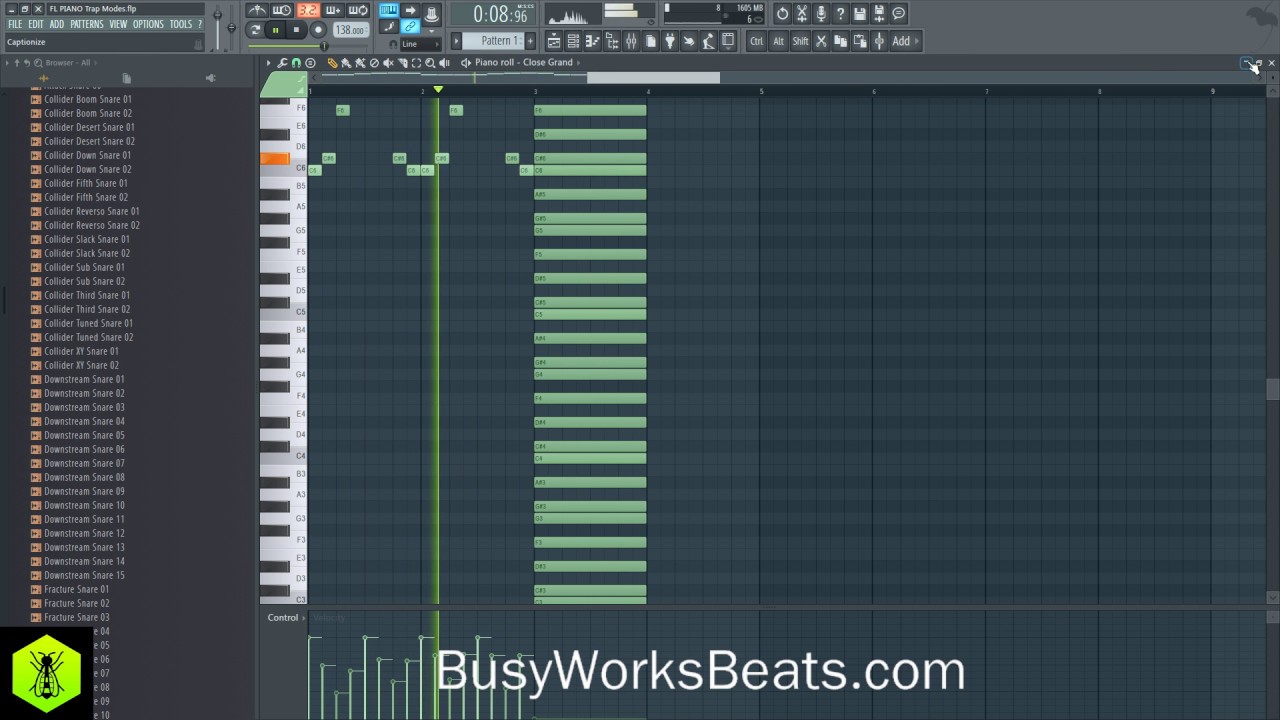The height and width of the screenshot is (720, 1280).
Task: Select Downstream Snare 04 sample
Action: [84, 421]
